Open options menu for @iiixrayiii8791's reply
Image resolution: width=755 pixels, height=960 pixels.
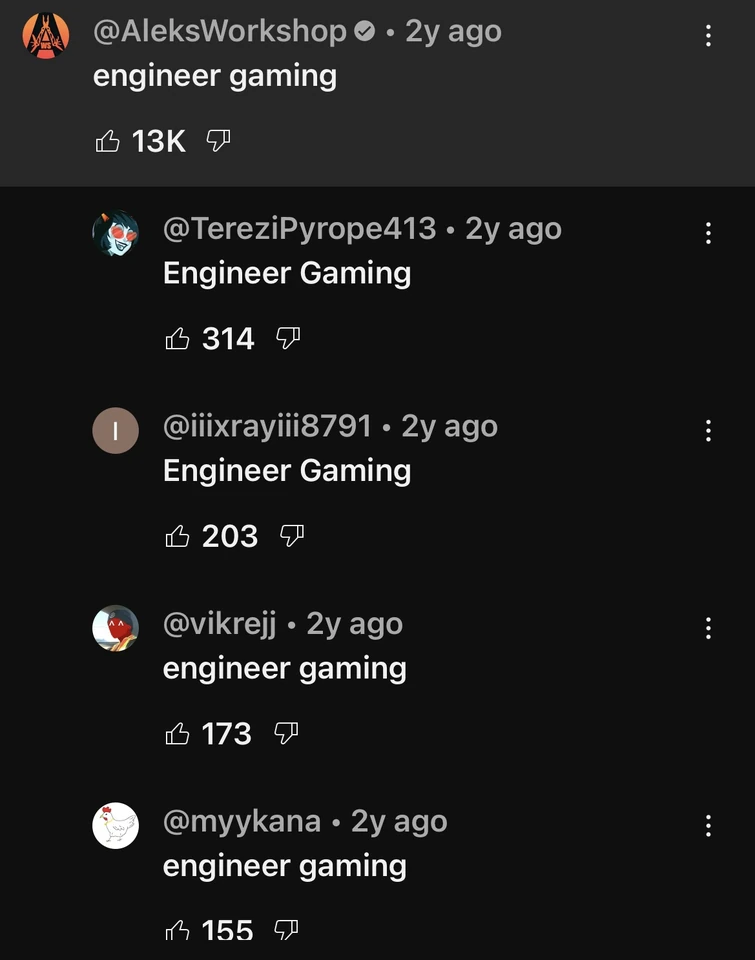(x=708, y=429)
